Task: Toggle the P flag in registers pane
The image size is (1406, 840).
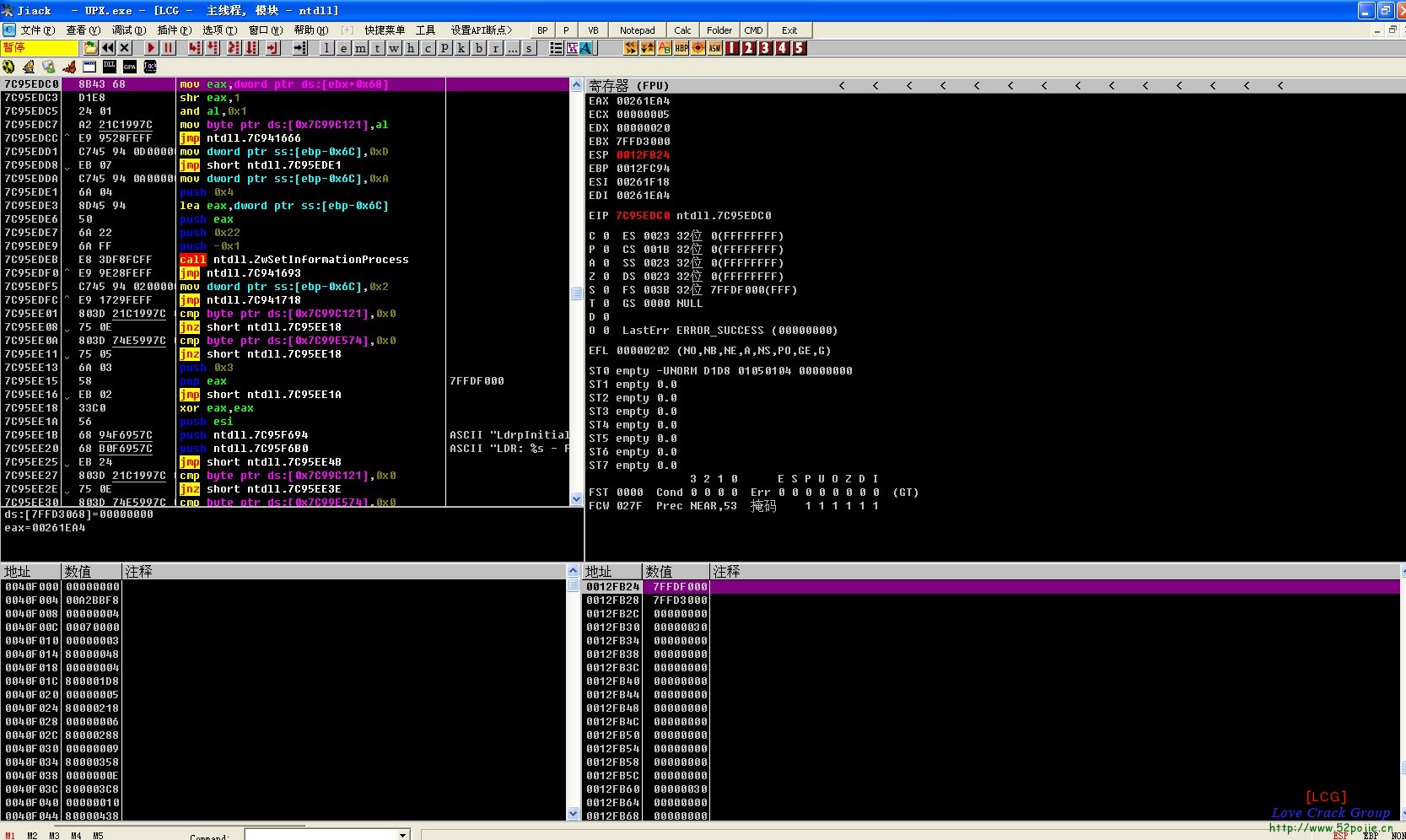Action: click(x=606, y=250)
